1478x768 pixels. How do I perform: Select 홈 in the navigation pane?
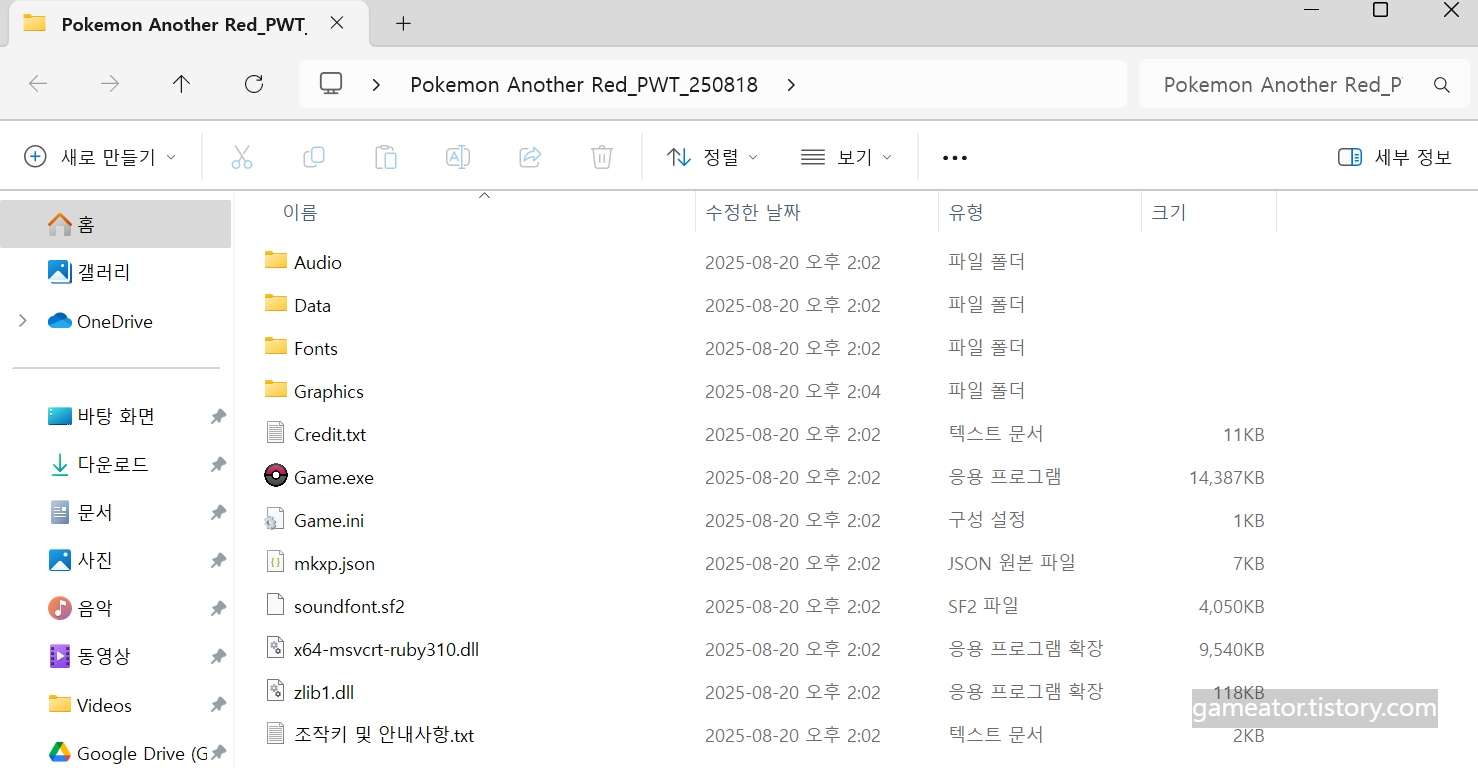pyautogui.click(x=116, y=224)
